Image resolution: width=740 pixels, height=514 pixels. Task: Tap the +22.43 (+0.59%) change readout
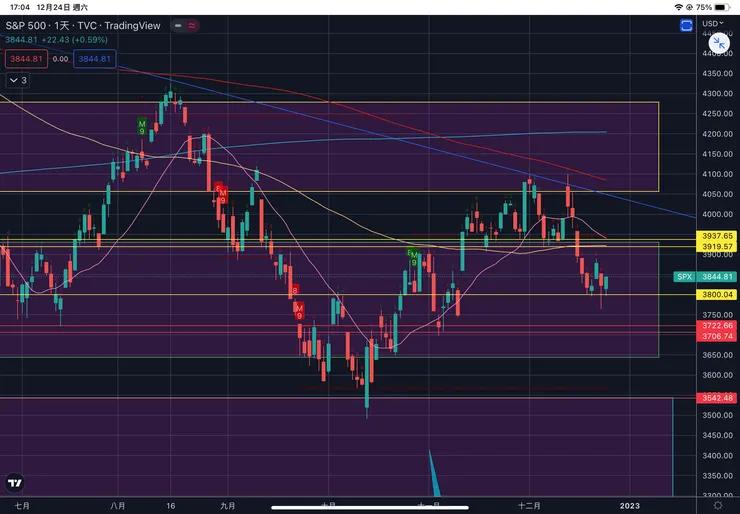point(74,40)
